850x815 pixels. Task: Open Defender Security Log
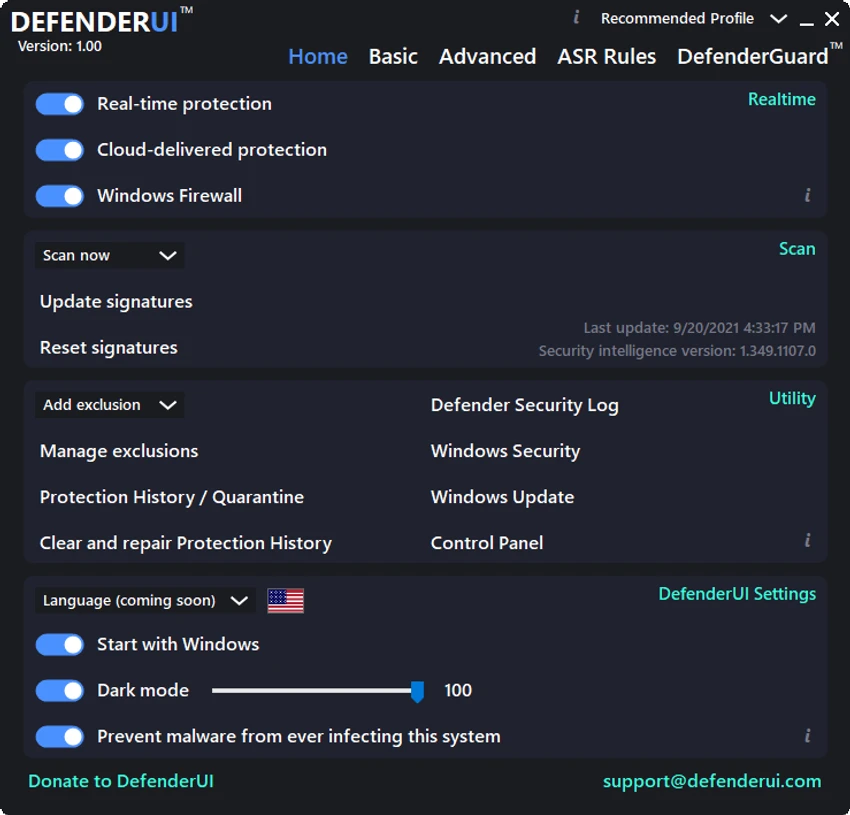(x=525, y=405)
